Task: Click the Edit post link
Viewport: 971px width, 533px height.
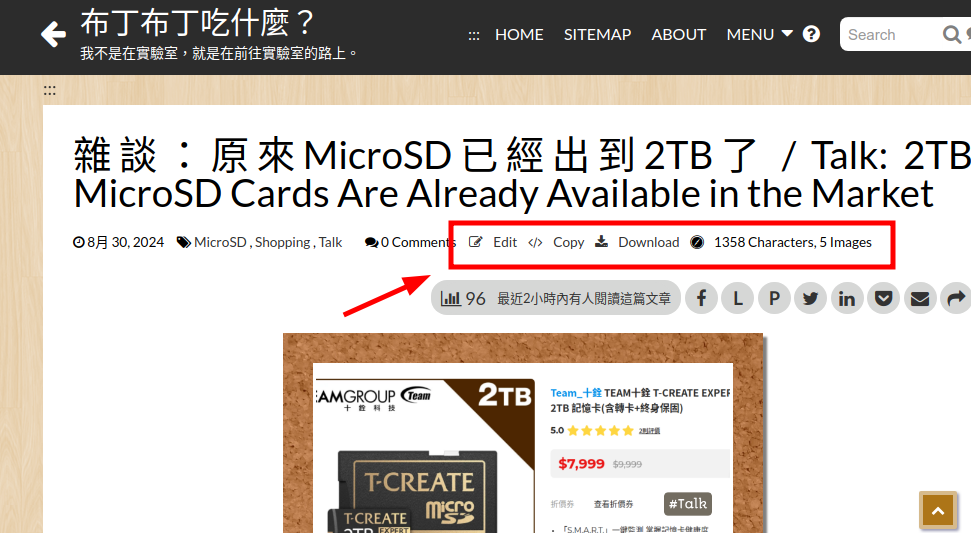Action: 505,242
